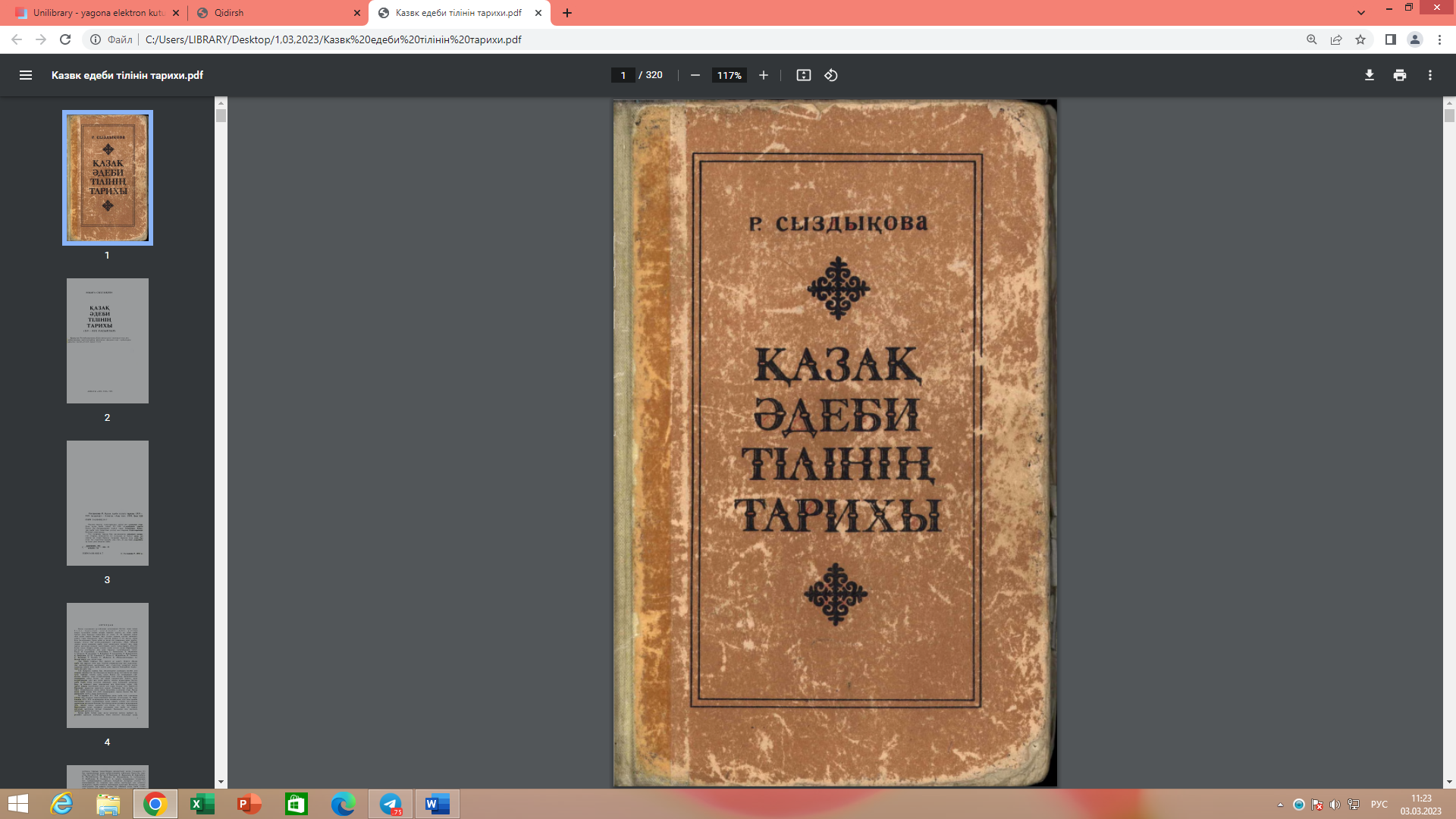The height and width of the screenshot is (819, 1456).
Task: Zoom out of the PDF page
Action: pyautogui.click(x=695, y=75)
